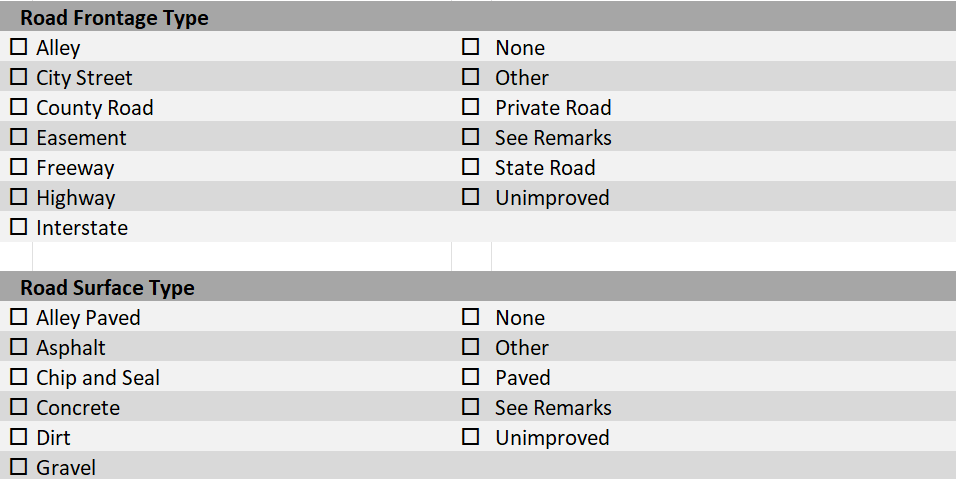Enable the Concrete checkbox
Viewport: 956px width, 479px height.
19,406
